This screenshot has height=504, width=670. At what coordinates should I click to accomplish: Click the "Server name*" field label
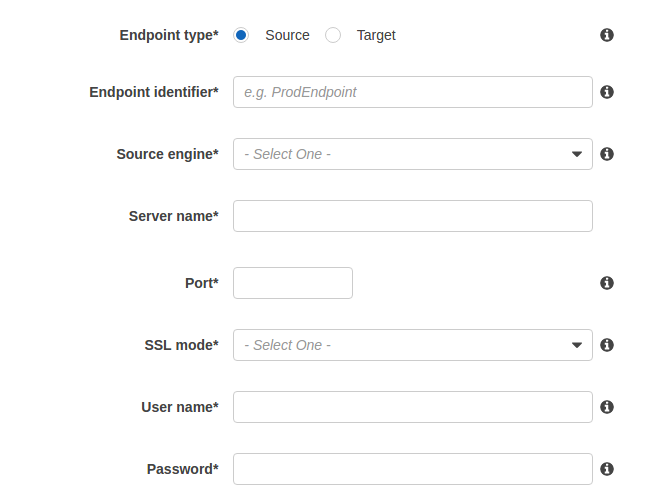click(173, 216)
